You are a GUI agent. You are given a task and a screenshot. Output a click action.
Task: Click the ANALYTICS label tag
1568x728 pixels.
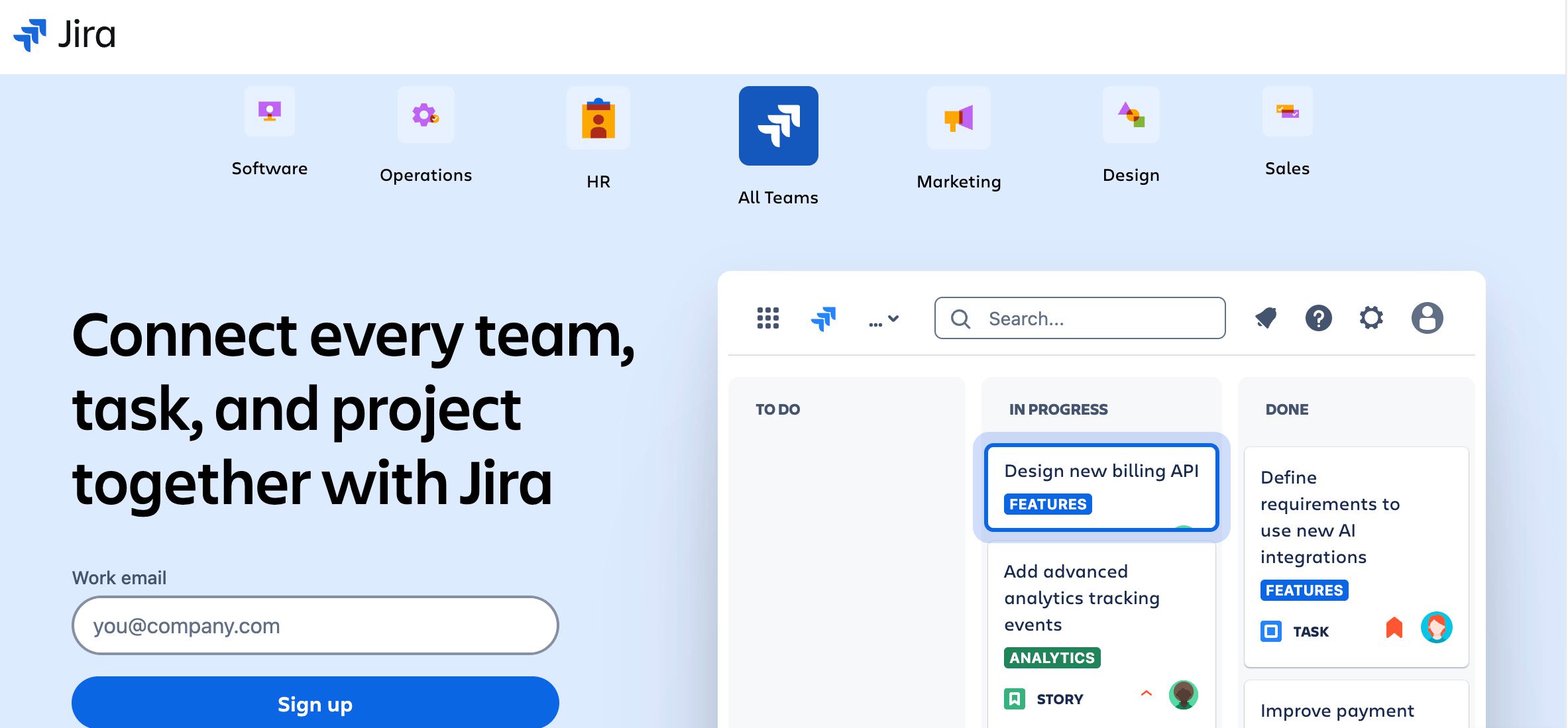pyautogui.click(x=1052, y=658)
